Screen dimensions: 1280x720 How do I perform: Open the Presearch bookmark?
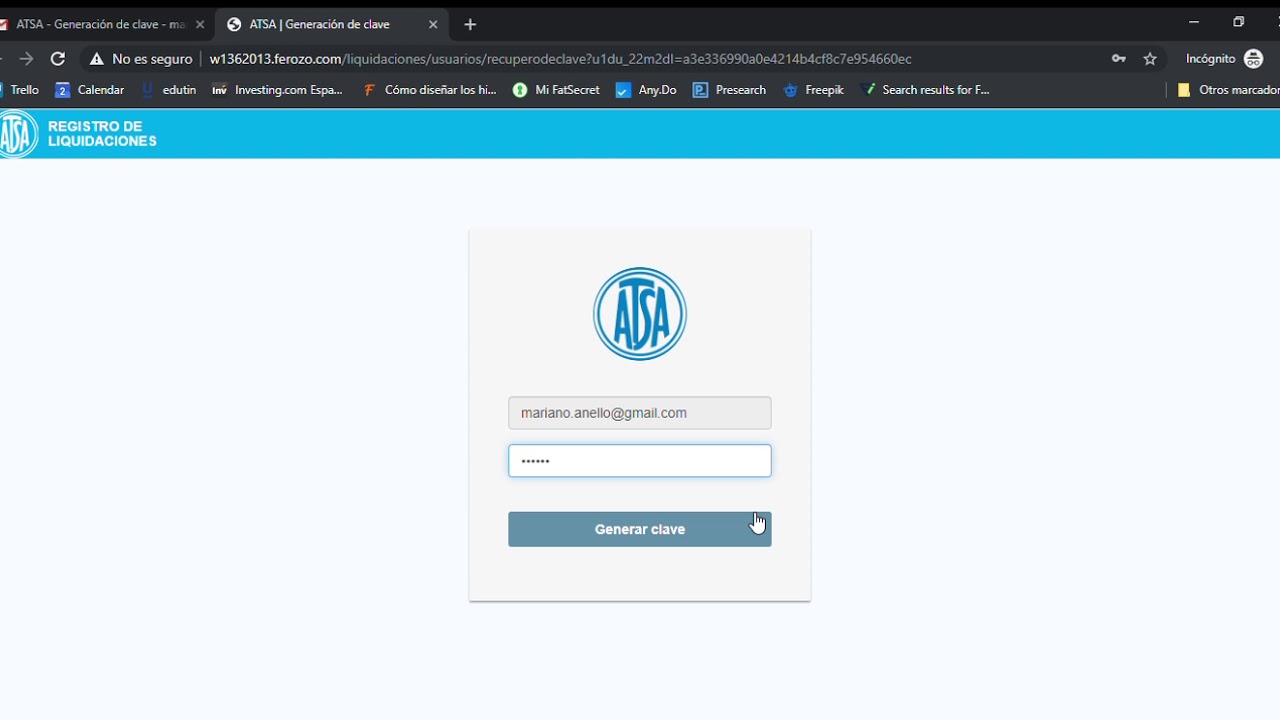click(x=729, y=90)
